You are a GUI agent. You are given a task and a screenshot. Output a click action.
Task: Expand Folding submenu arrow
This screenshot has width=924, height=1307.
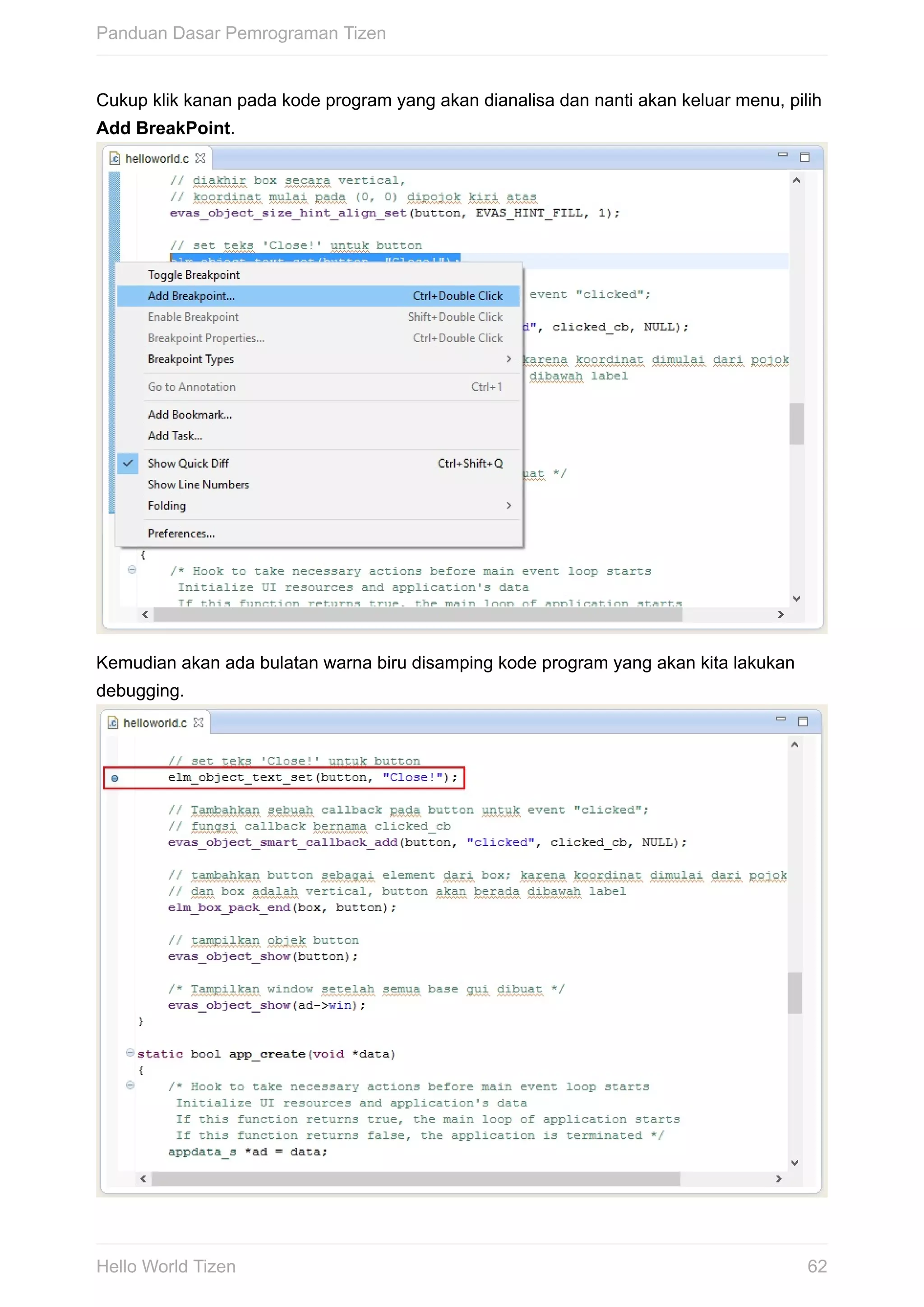click(x=508, y=505)
